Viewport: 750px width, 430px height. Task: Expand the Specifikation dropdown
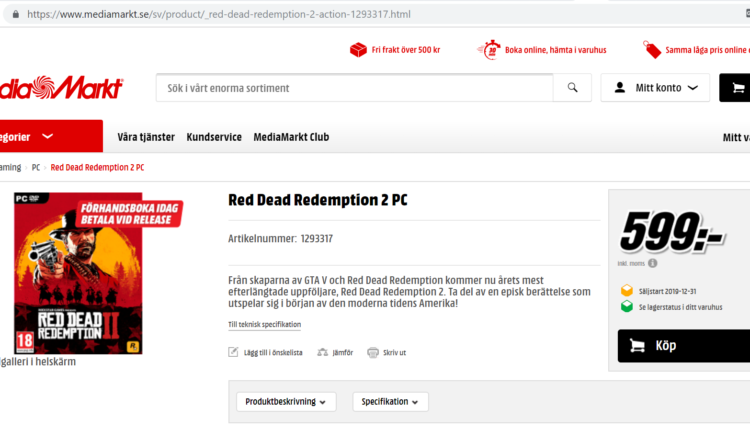point(390,402)
